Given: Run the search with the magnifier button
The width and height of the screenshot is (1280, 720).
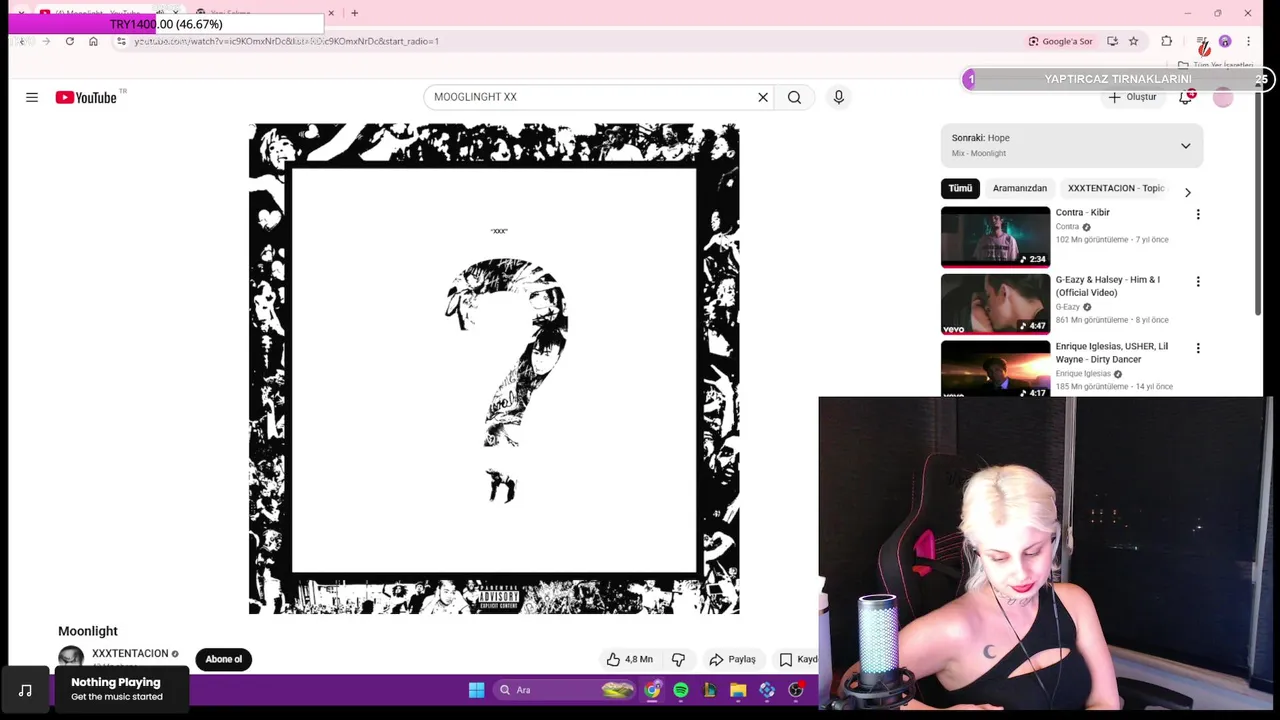Looking at the screenshot, I should [794, 97].
